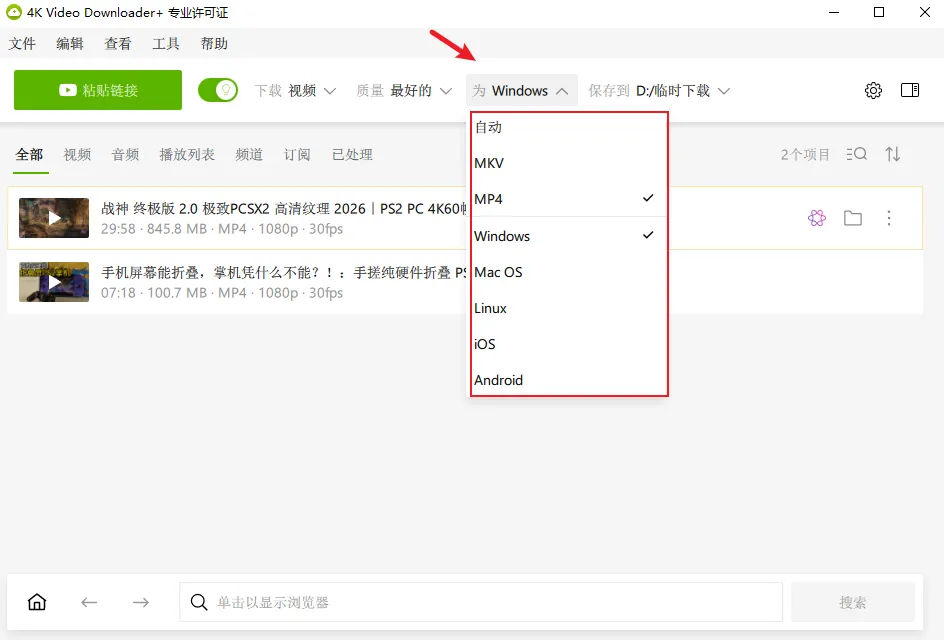This screenshot has width=944, height=640.
Task: Open the three-dot menu on 战神 row
Action: (x=889, y=218)
